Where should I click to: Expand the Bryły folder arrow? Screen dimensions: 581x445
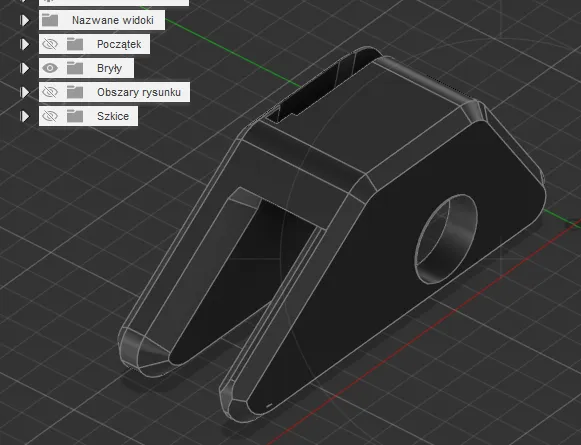coord(25,68)
